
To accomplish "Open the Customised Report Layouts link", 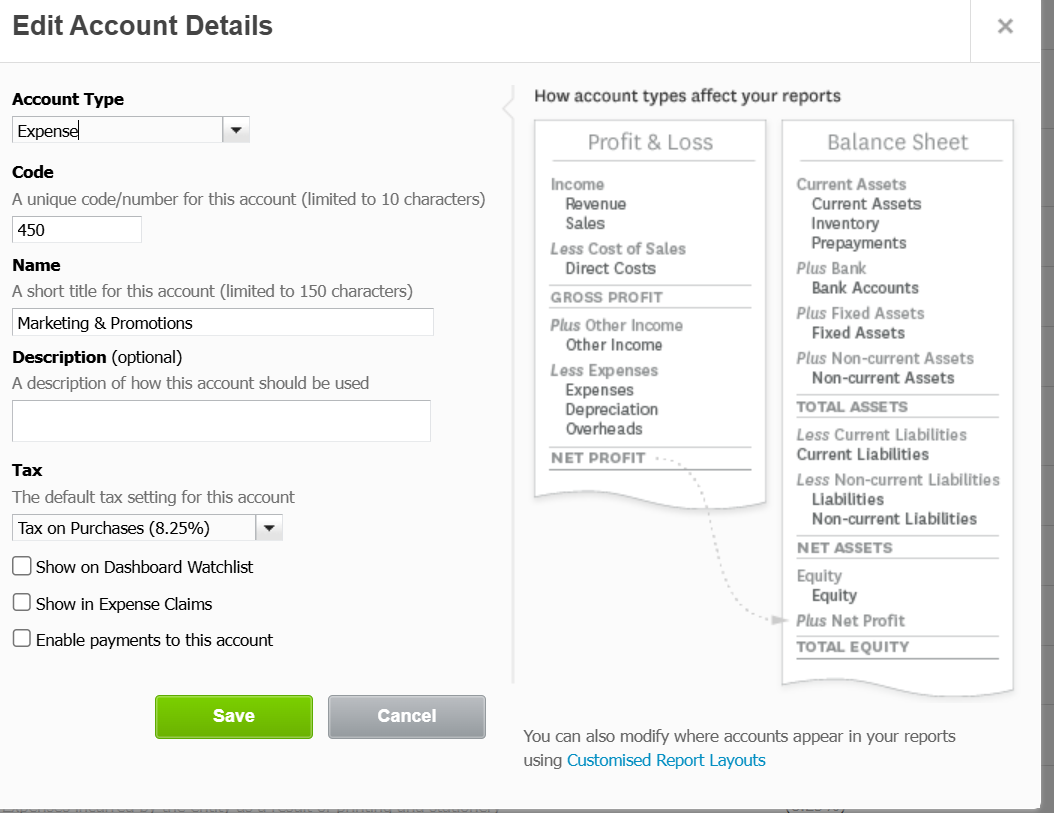I will [666, 760].
